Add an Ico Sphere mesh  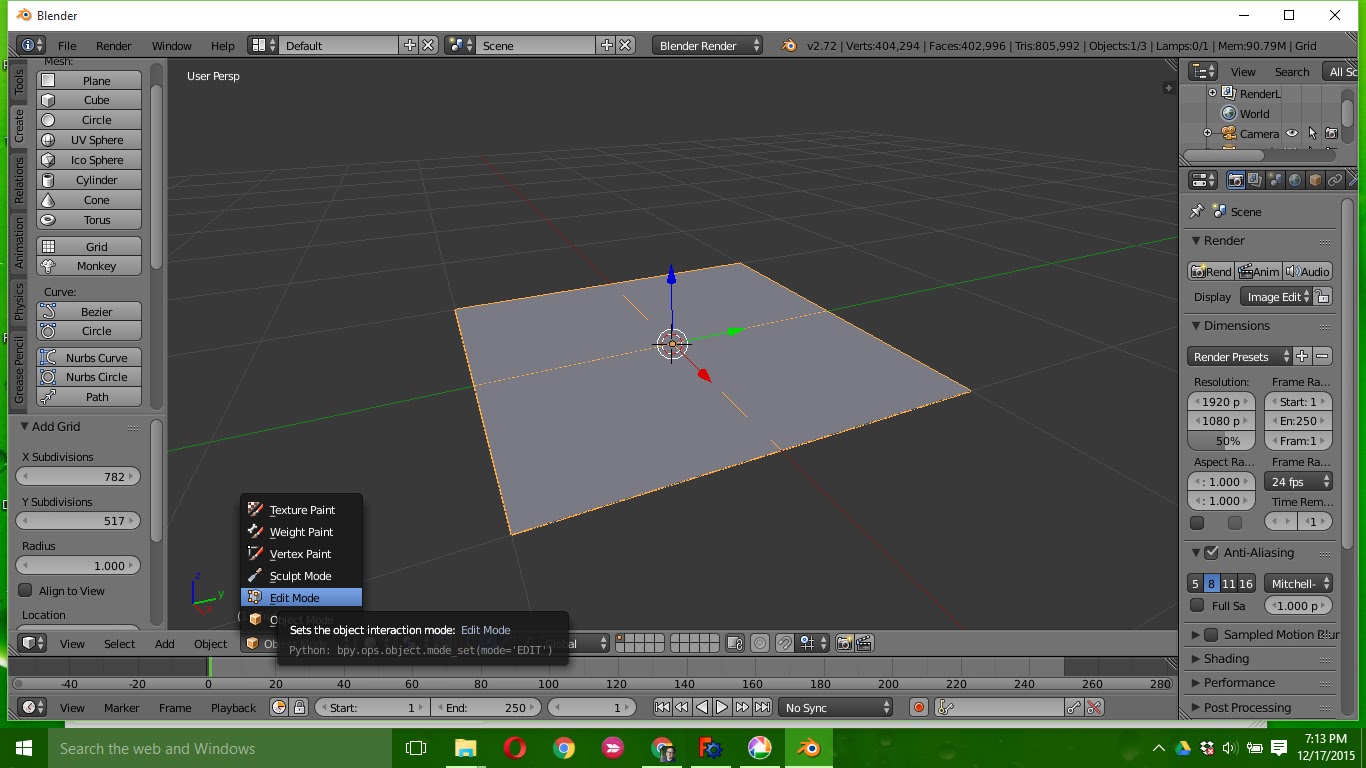point(89,160)
